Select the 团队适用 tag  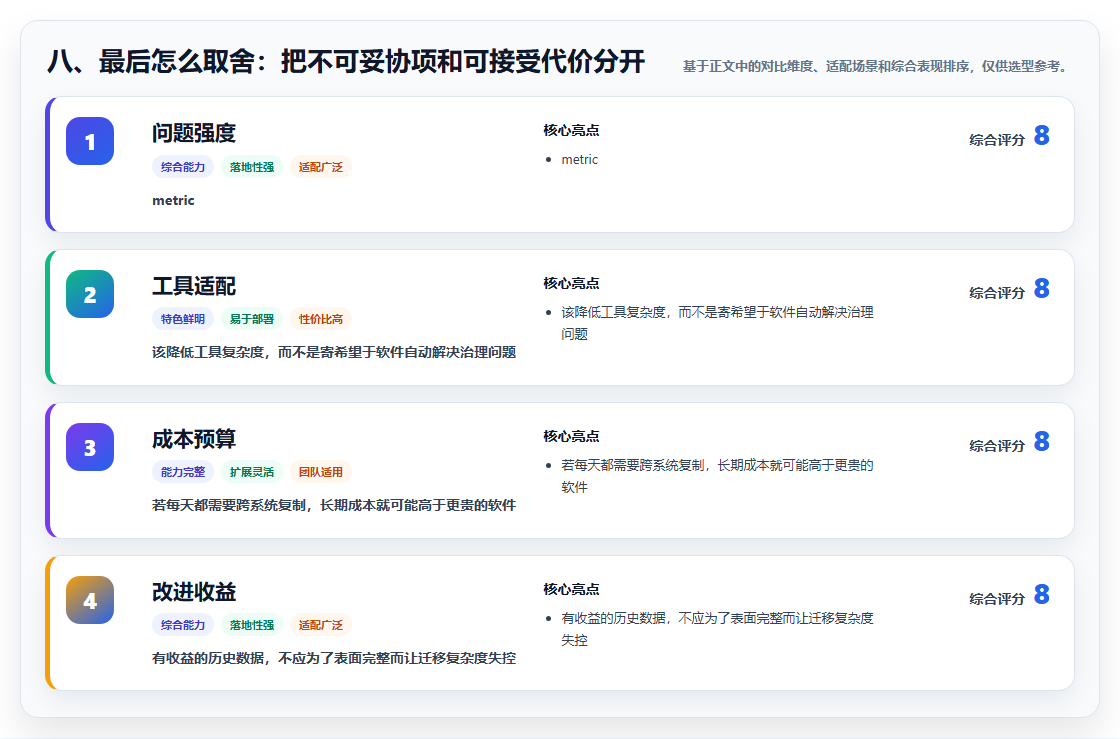pos(321,471)
